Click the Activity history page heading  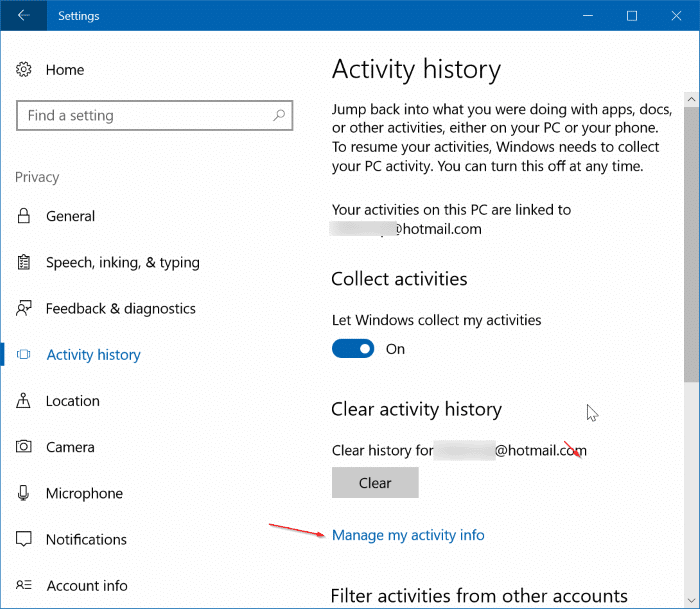pos(416,70)
